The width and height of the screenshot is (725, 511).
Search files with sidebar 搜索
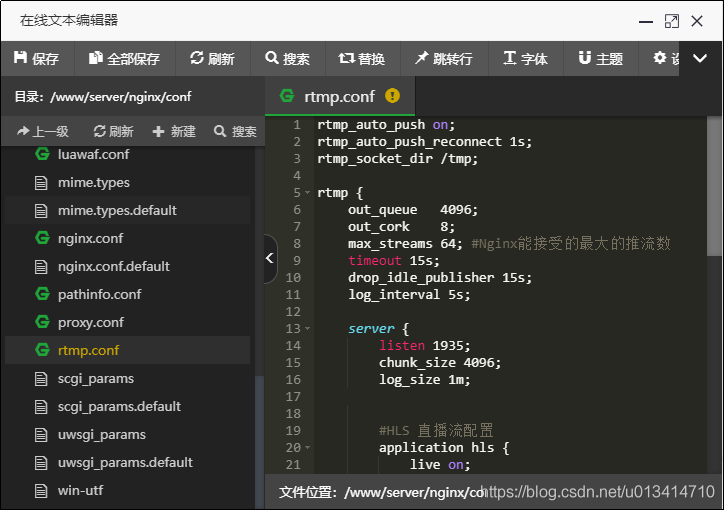click(235, 131)
